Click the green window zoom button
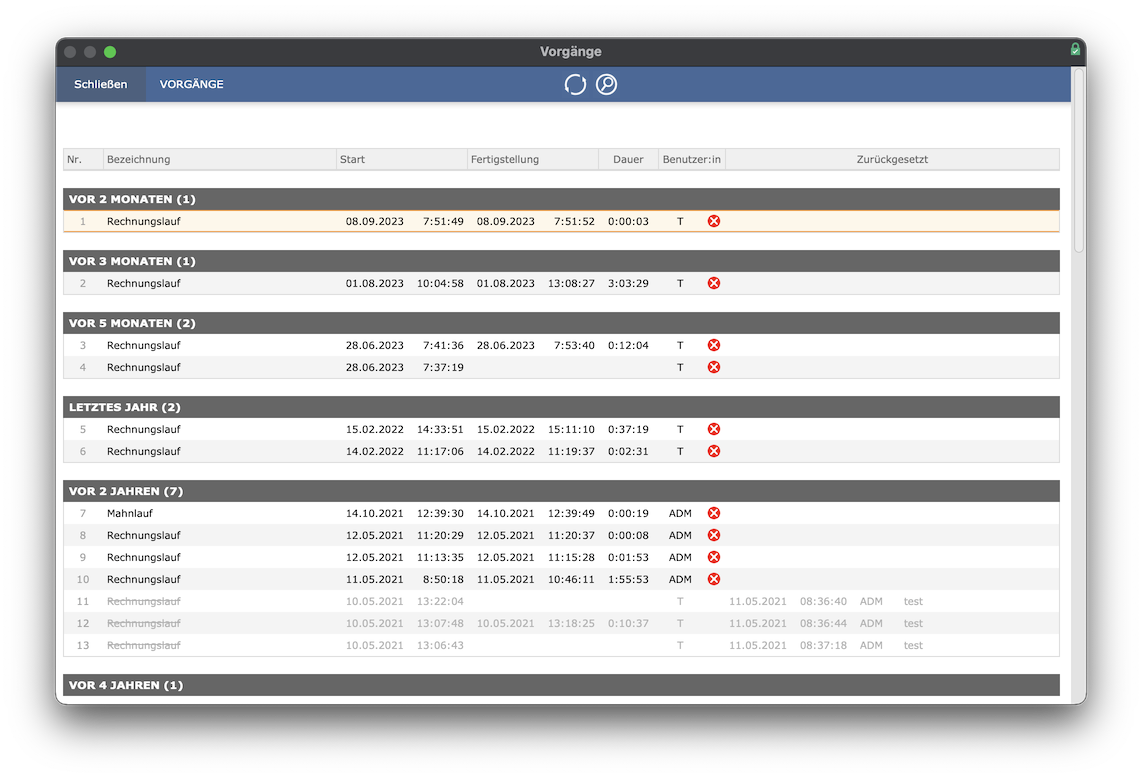Viewport: 1142px width, 778px height. tap(110, 52)
